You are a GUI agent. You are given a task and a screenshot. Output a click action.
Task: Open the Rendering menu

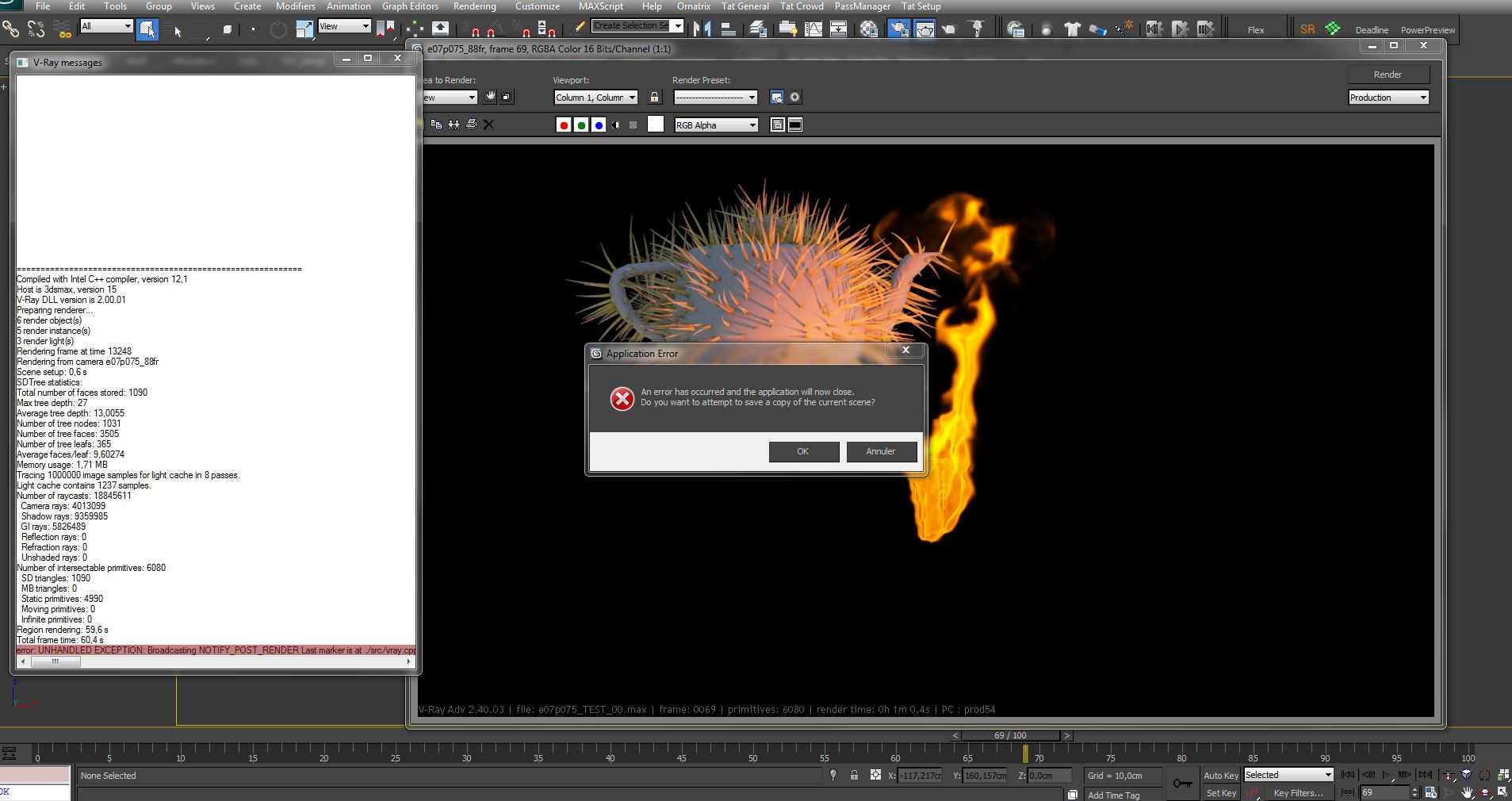pos(474,6)
